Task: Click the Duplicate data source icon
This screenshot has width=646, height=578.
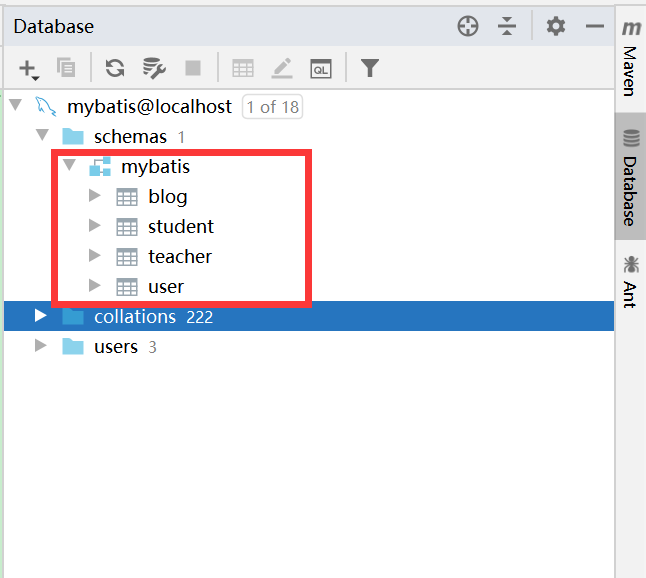Action: coord(66,68)
